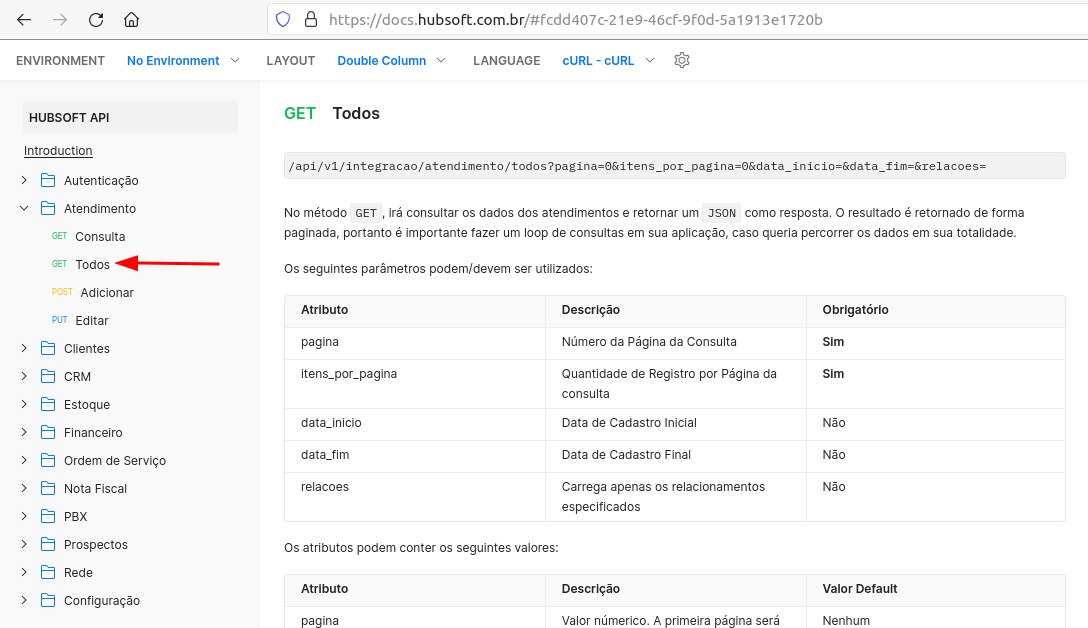Click the itens_por_pagina attribute cell
Image resolution: width=1088 pixels, height=628 pixels.
tap(415, 384)
